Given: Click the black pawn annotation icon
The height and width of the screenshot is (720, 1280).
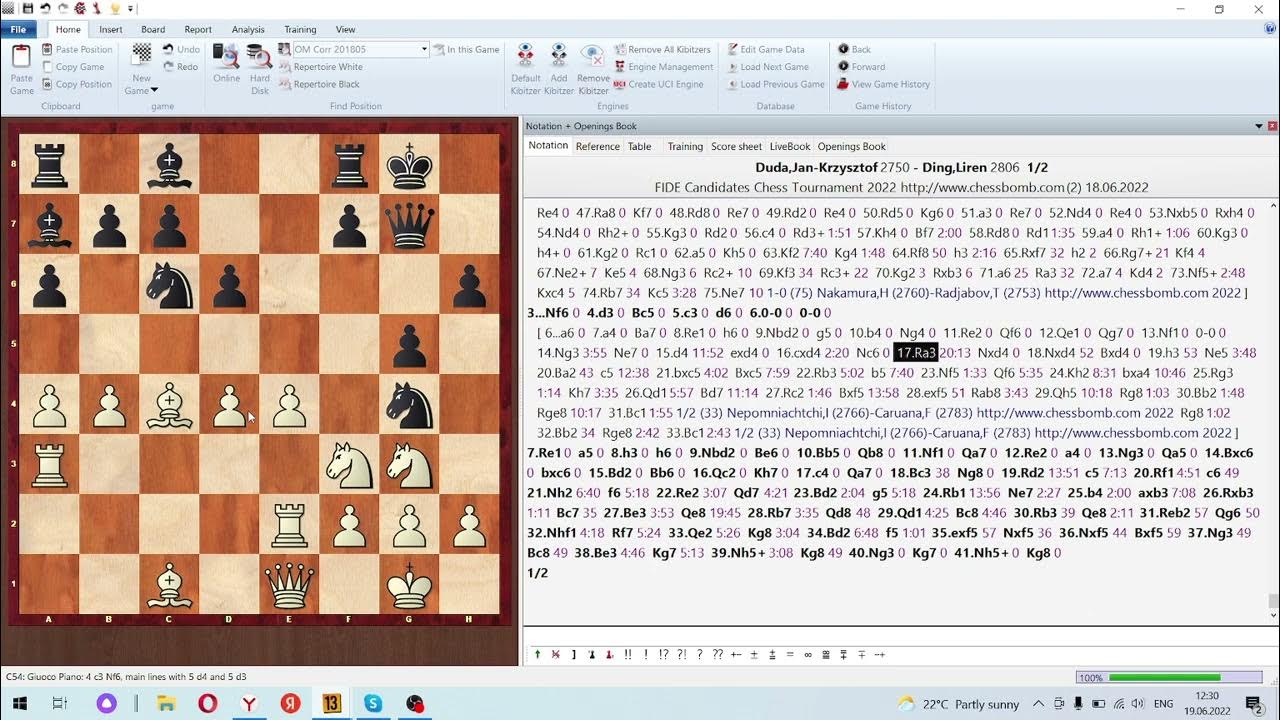Looking at the screenshot, I should click(592, 654).
